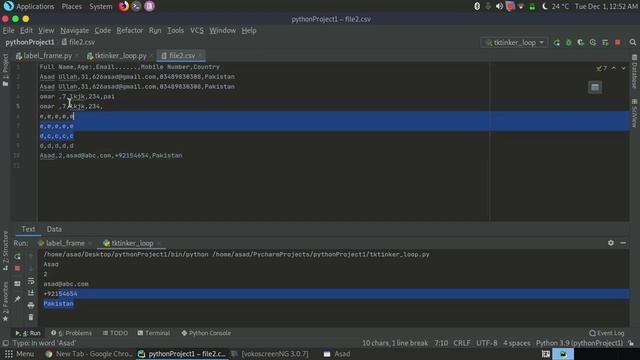Open Run panel settings gear
The height and width of the screenshot is (360, 640).
[x=611, y=243]
